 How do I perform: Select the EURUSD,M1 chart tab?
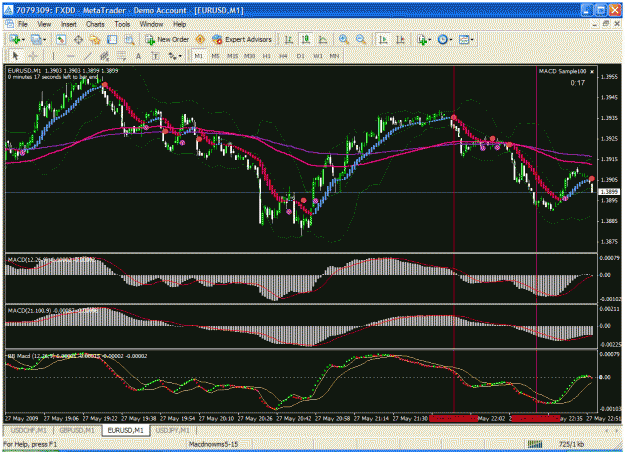126,430
